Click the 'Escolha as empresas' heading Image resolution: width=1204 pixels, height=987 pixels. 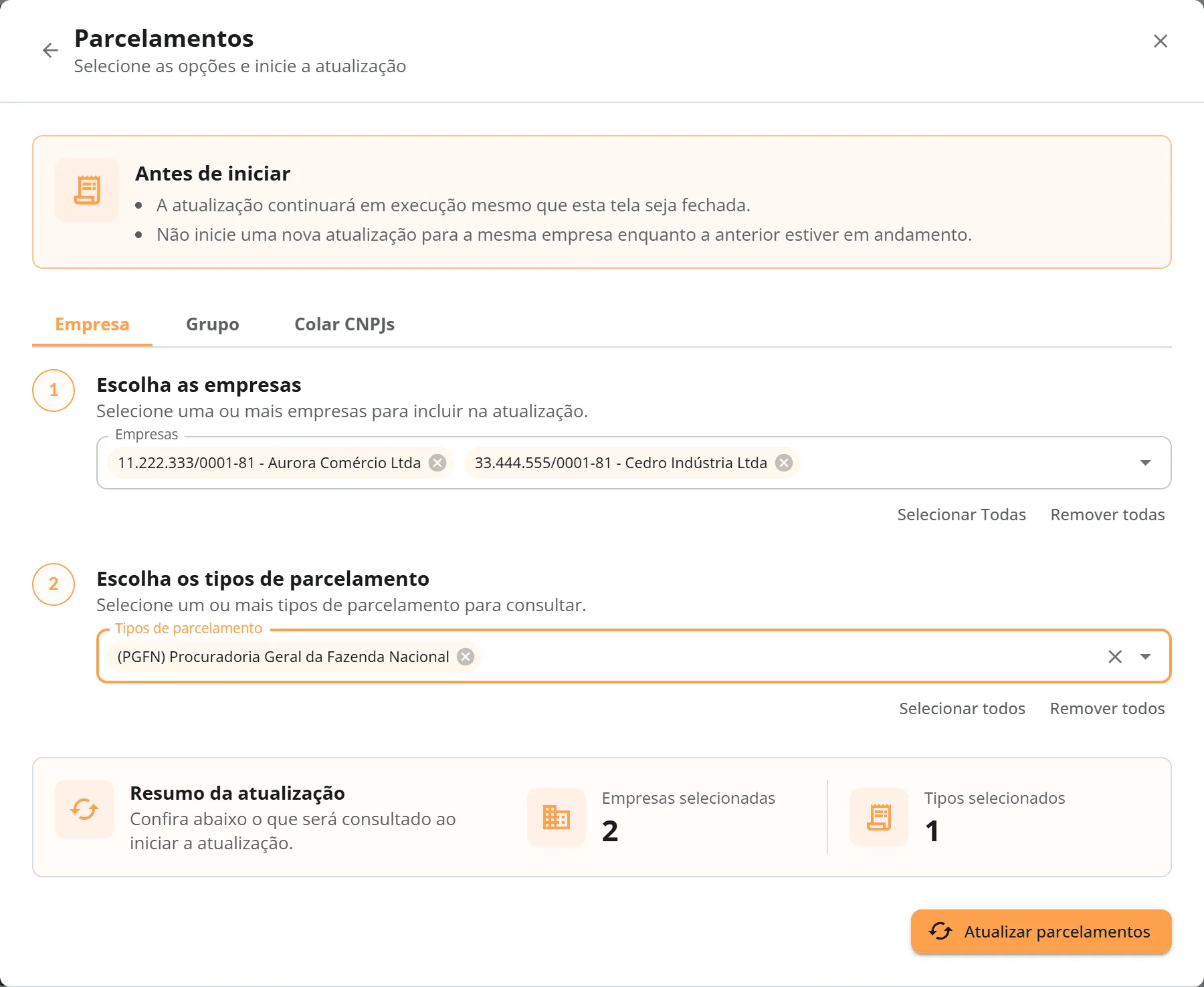(x=199, y=385)
